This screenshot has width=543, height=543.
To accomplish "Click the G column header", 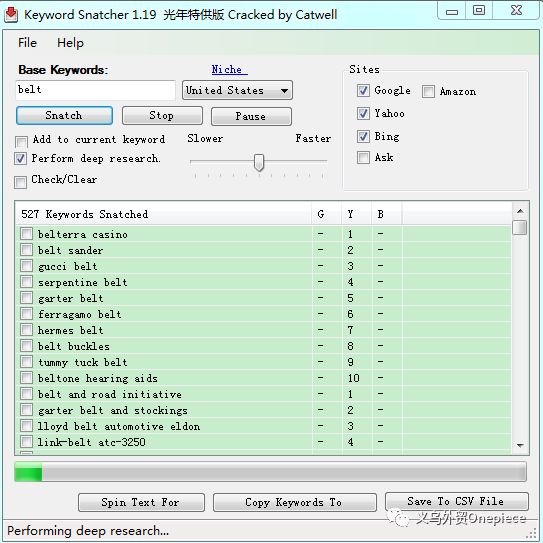I will click(x=326, y=214).
